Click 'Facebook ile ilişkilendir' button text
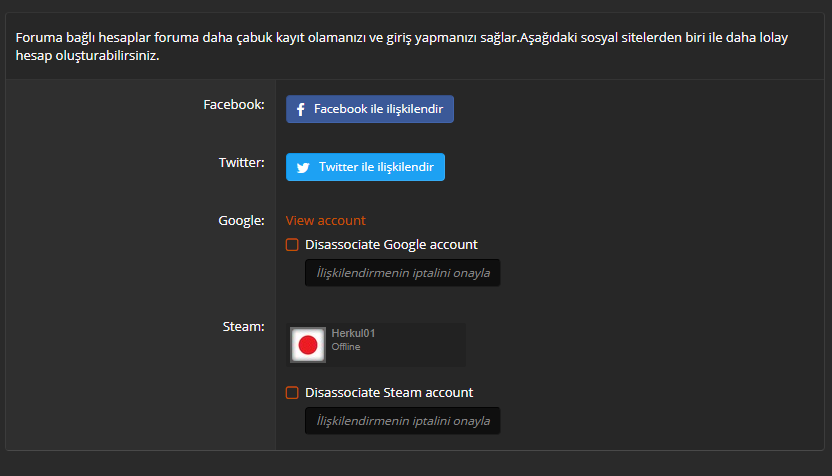Screen dimensions: 832x476 (378, 109)
